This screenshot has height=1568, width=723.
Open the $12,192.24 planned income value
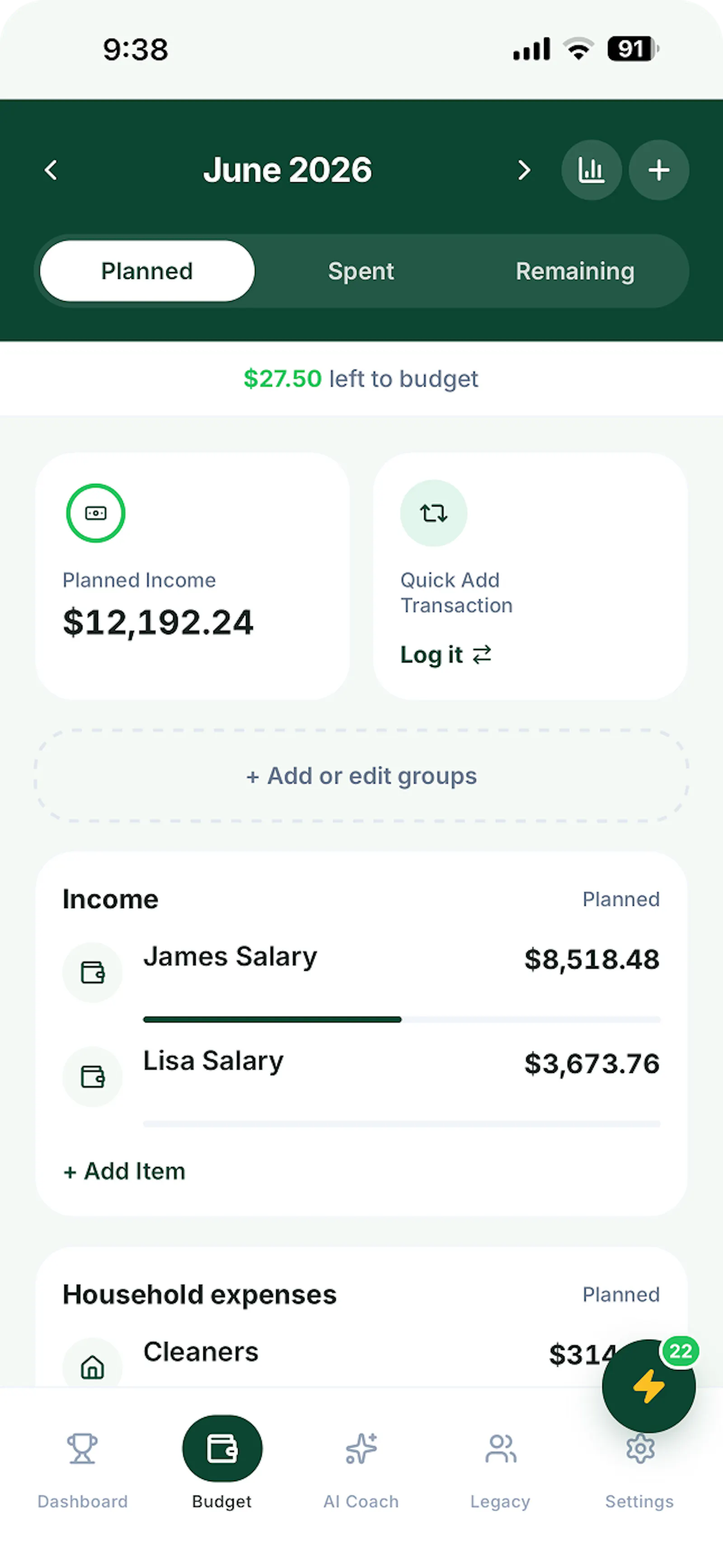(x=158, y=622)
